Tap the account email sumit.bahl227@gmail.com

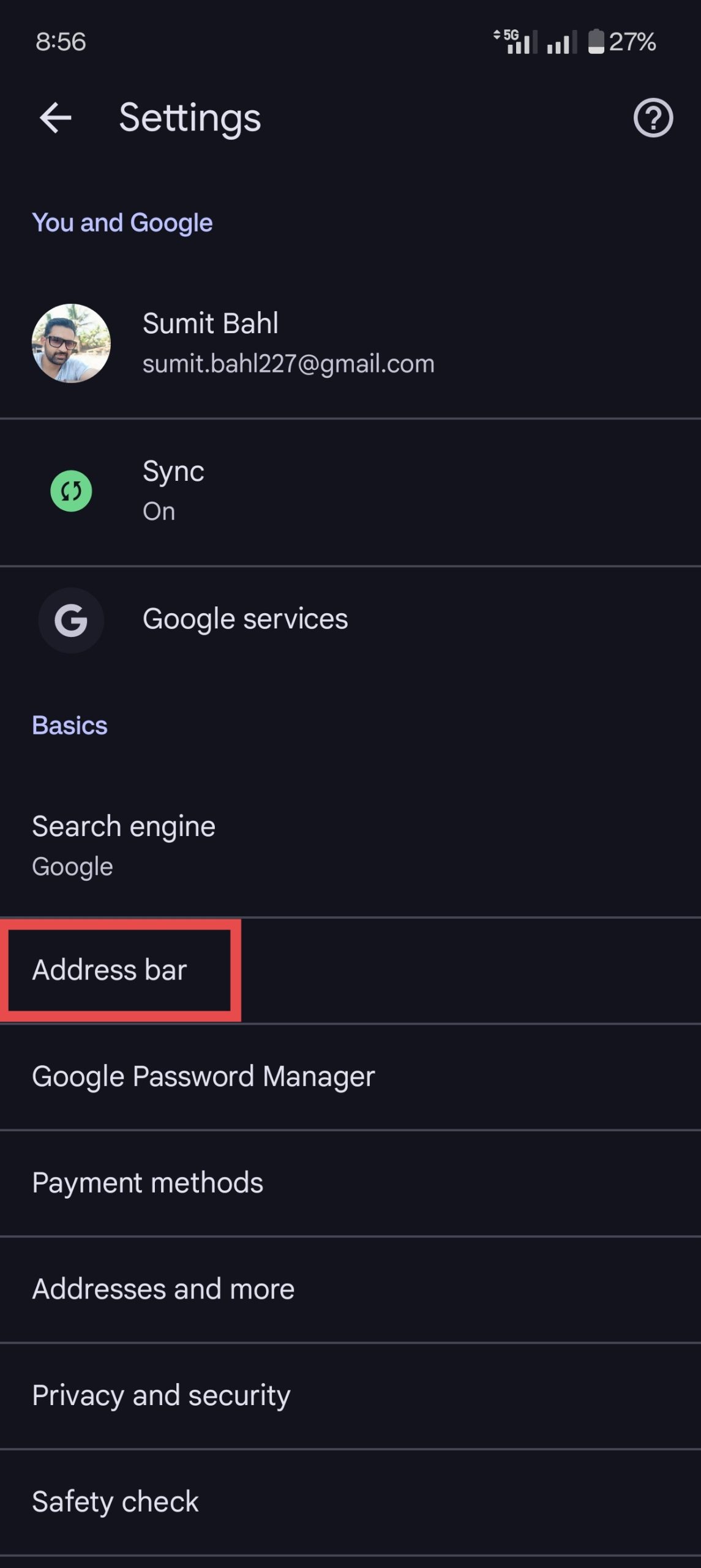(288, 364)
